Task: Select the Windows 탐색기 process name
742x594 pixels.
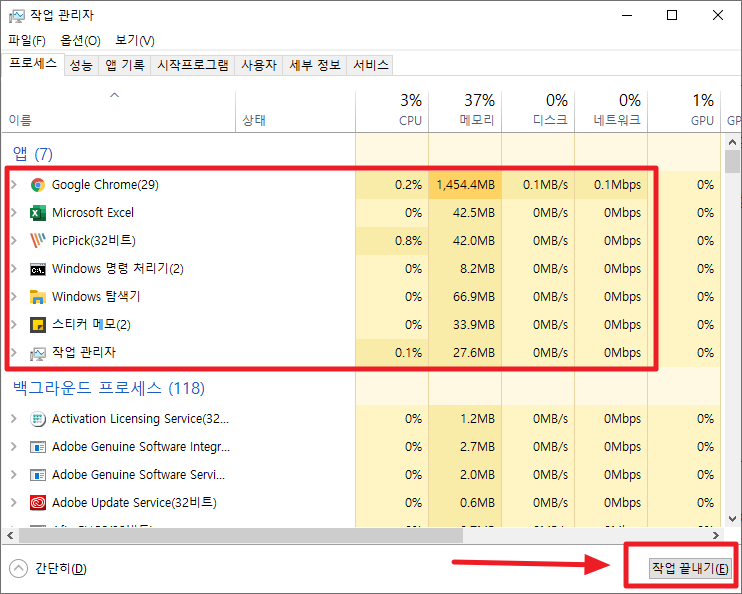Action: coord(96,297)
